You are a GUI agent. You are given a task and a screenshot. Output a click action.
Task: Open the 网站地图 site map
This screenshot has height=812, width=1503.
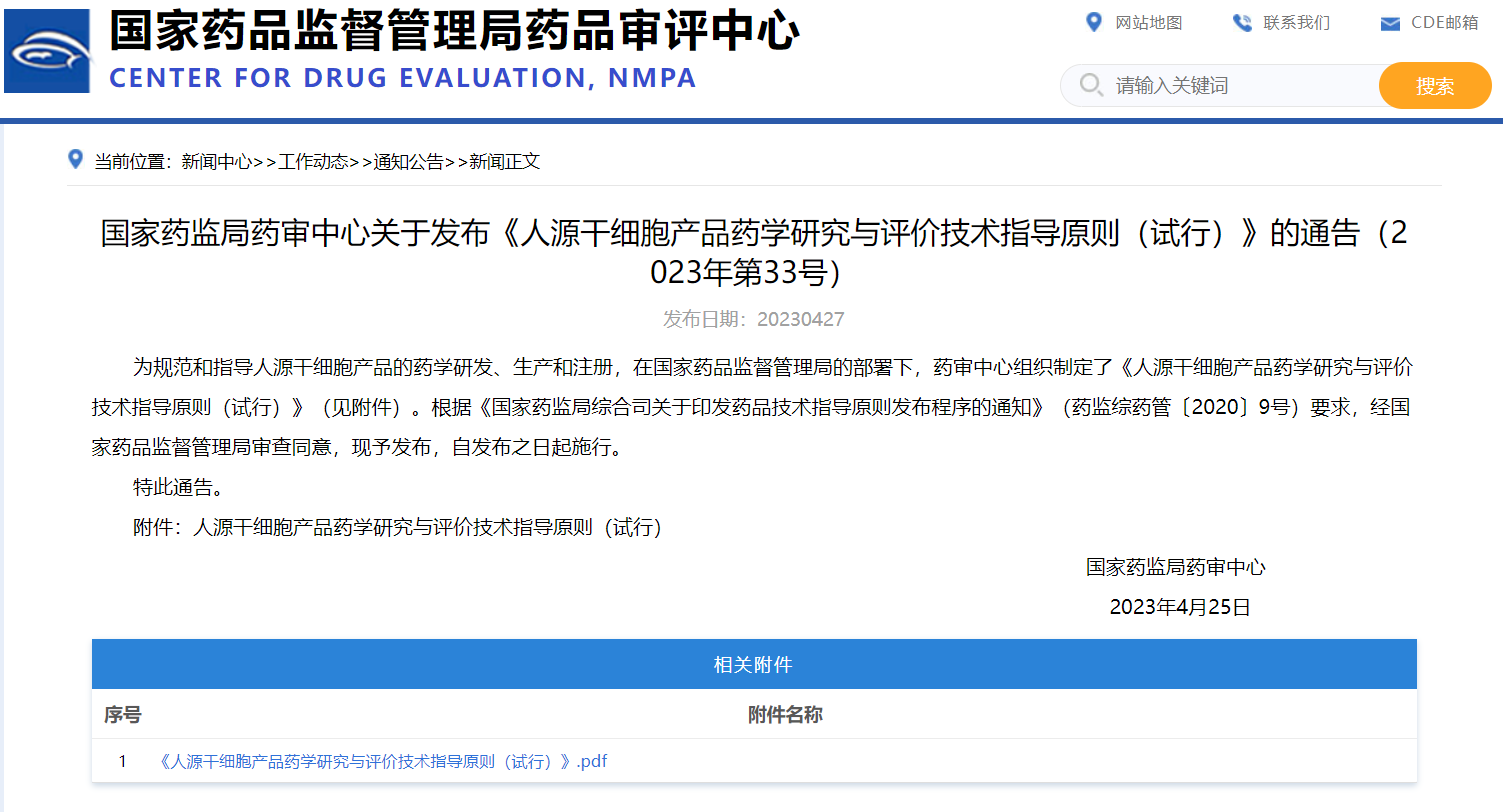coord(1148,22)
